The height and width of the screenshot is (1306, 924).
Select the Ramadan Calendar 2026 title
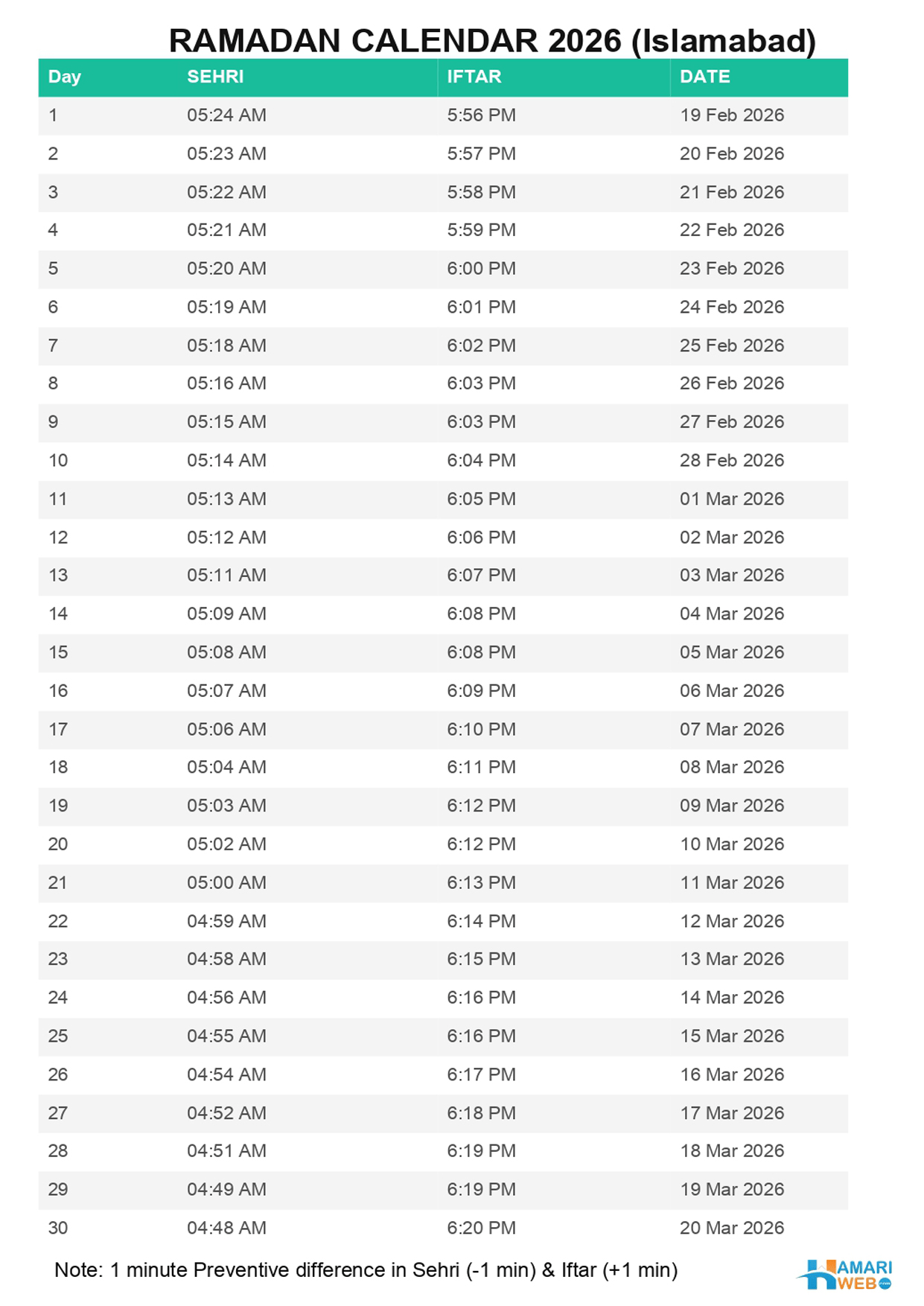(492, 41)
